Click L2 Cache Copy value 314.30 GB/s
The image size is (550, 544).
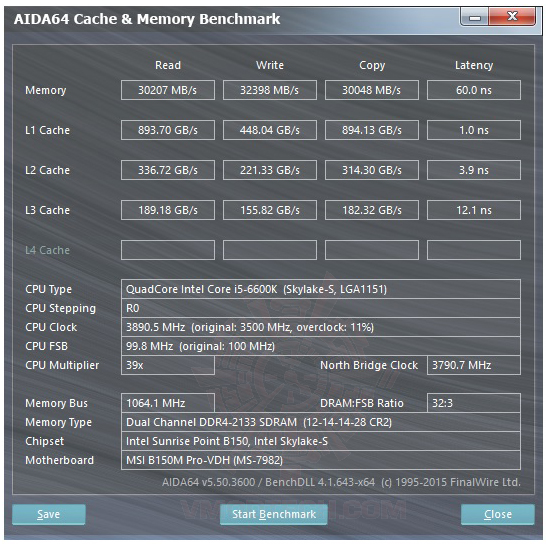(372, 170)
